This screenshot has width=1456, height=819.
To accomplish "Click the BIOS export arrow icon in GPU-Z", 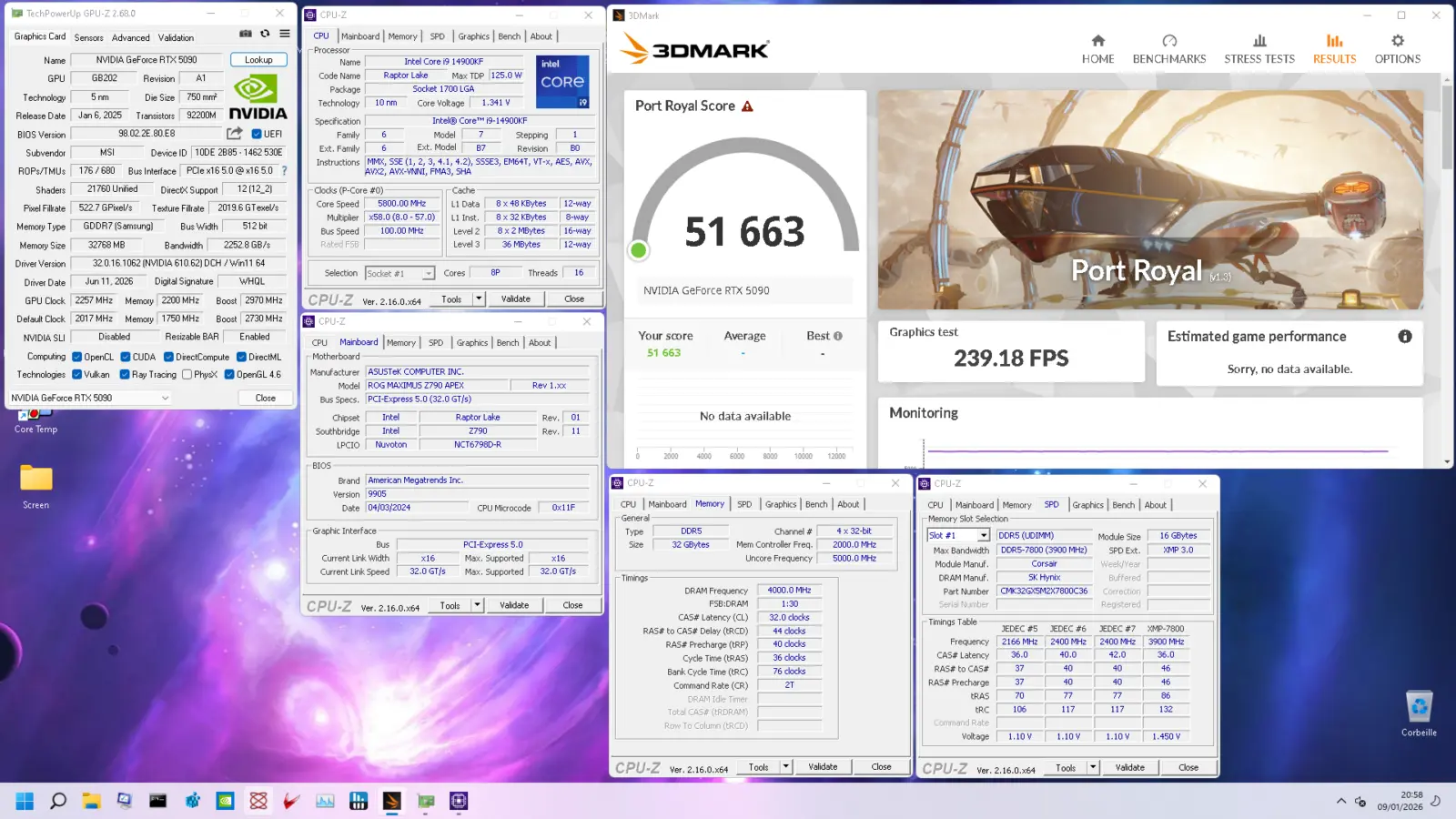I will coord(235,134).
